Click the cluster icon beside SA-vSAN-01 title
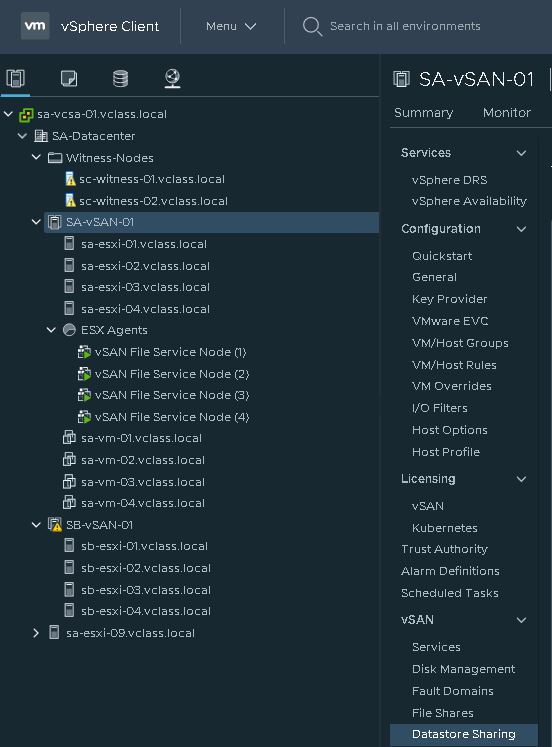This screenshot has width=552, height=747. click(401, 79)
